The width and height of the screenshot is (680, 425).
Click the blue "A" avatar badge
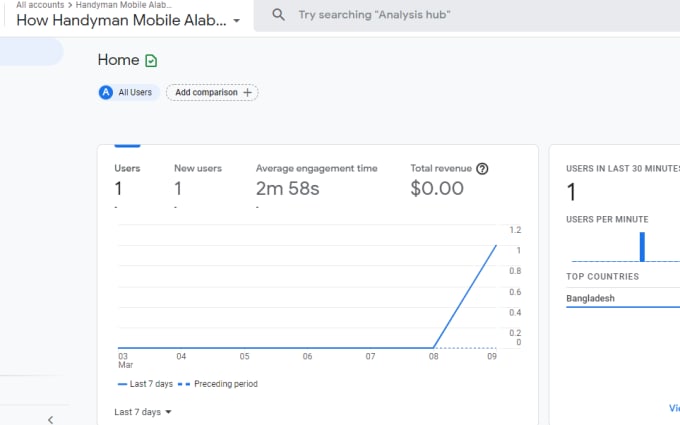pyautogui.click(x=106, y=92)
